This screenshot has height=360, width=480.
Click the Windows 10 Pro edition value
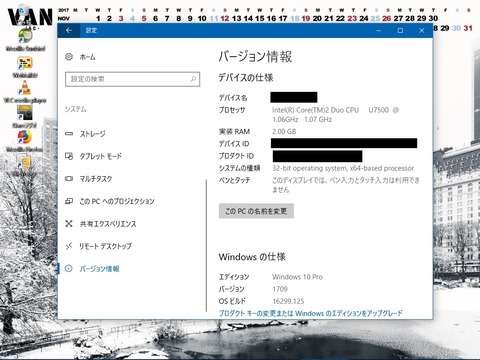[297, 277]
